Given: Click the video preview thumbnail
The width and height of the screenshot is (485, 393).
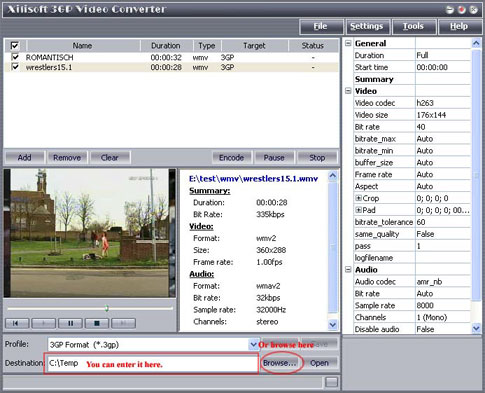Looking at the screenshot, I should [x=90, y=233].
